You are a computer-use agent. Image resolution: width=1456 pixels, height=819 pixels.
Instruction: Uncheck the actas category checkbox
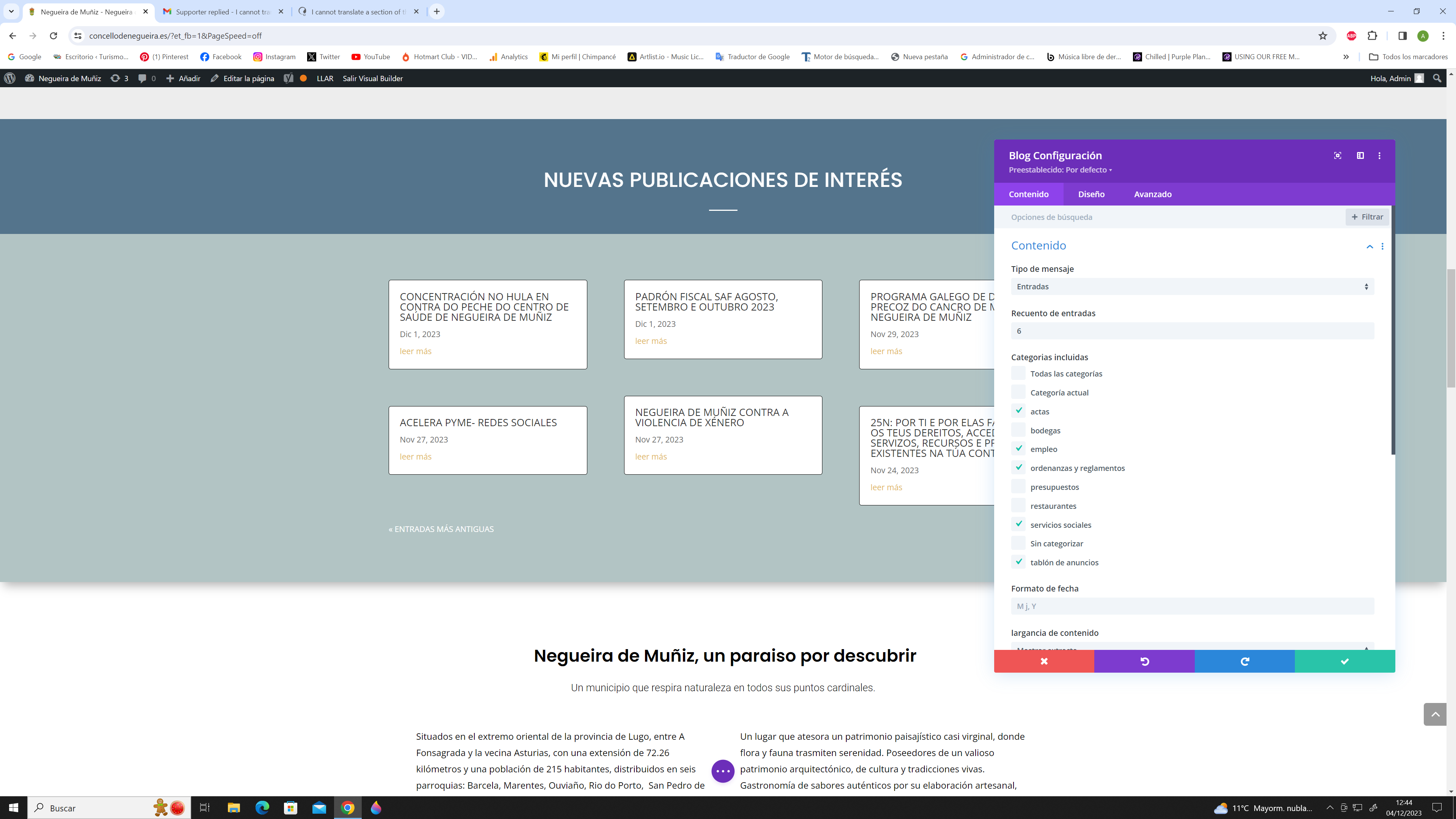[x=1018, y=411]
